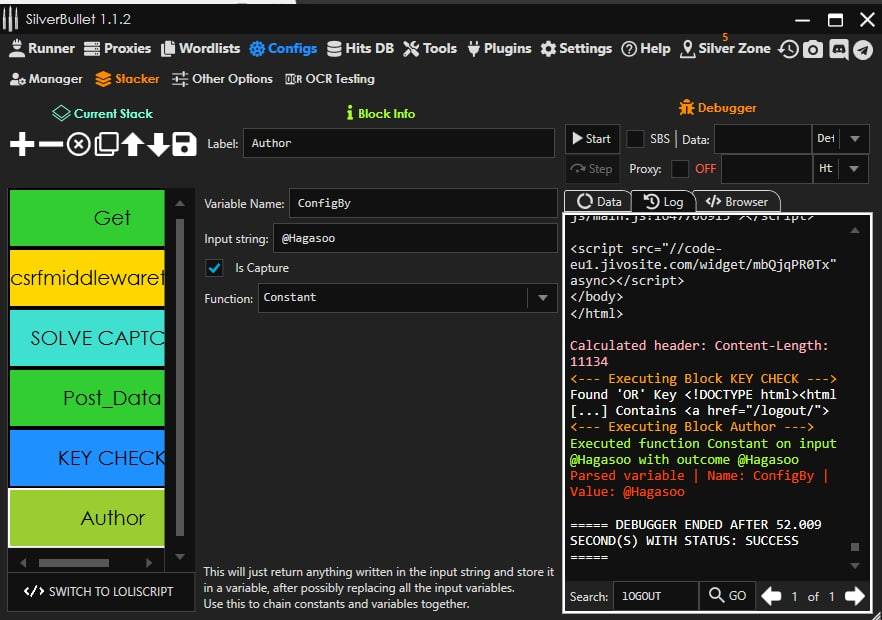Uncheck the Is Capture checkbox
Viewport: 882px width, 620px height.
(214, 268)
